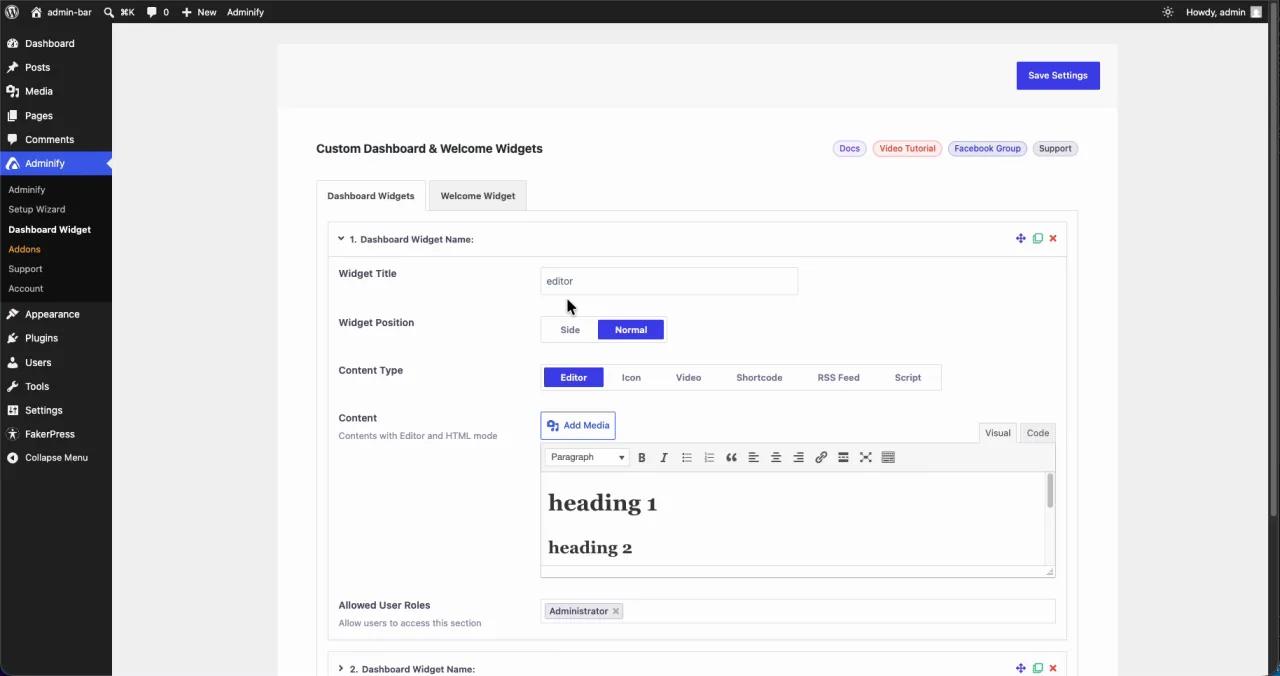Open the Video Tutorial link
1280x676 pixels.
pos(907,148)
